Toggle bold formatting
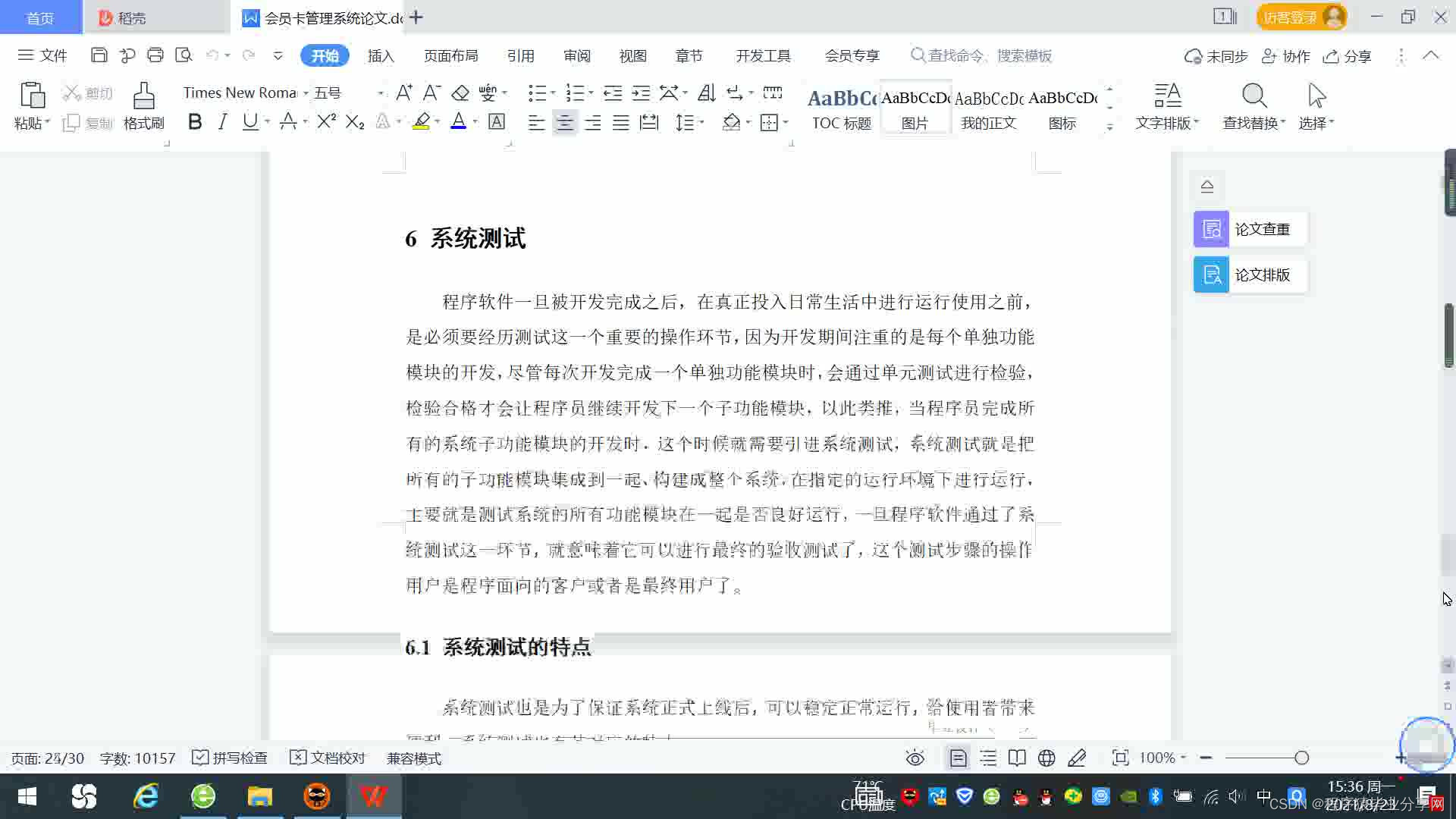This screenshot has height=819, width=1456. 195,122
